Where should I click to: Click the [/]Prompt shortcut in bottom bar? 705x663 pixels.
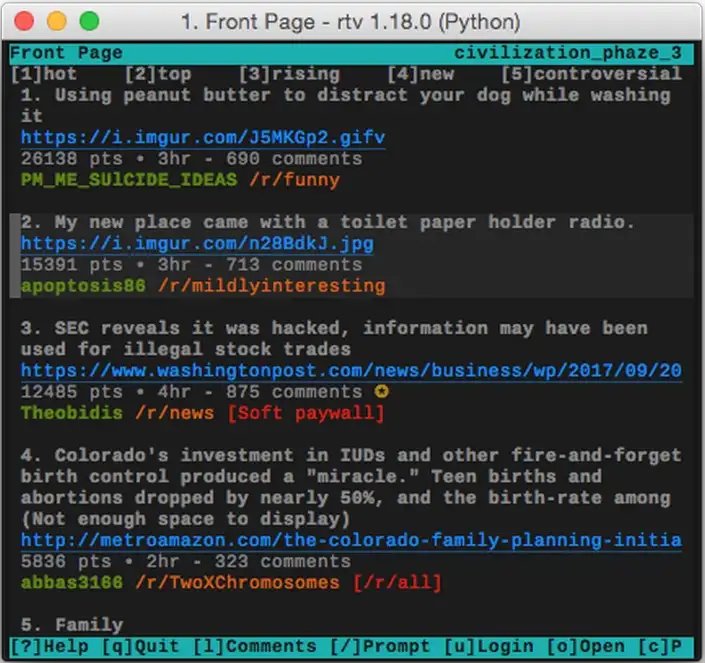380,646
